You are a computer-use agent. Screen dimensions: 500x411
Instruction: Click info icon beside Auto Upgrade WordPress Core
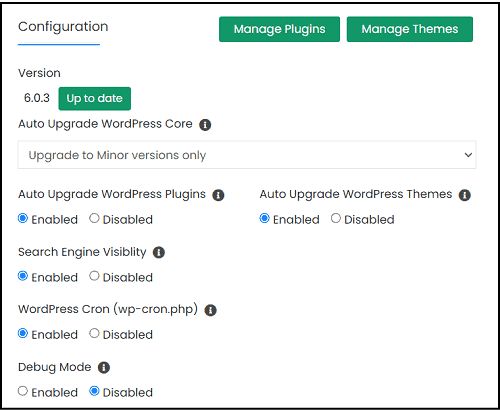(x=205, y=125)
